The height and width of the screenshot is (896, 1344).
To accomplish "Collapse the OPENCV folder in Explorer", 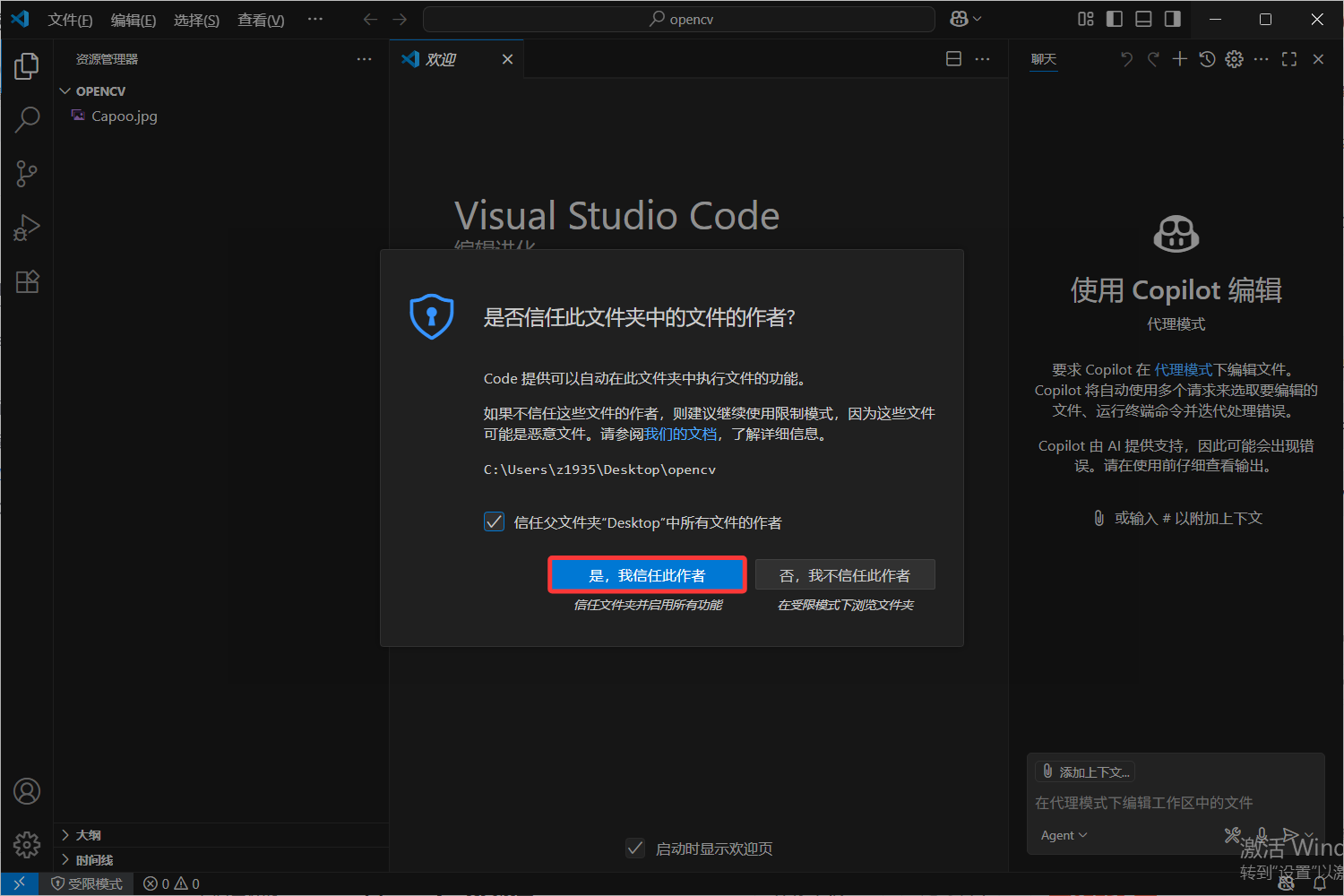I will coord(65,90).
